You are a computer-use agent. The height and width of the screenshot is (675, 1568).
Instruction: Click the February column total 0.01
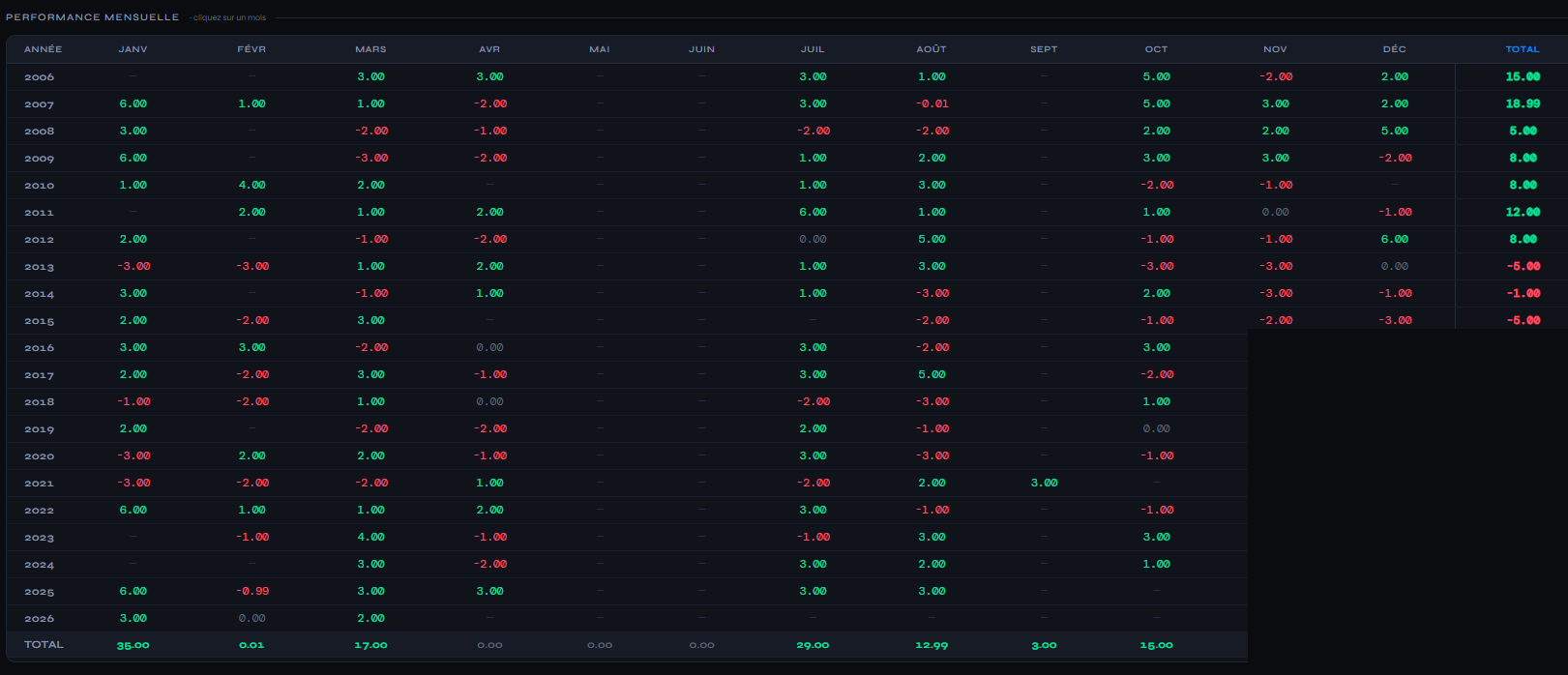251,645
